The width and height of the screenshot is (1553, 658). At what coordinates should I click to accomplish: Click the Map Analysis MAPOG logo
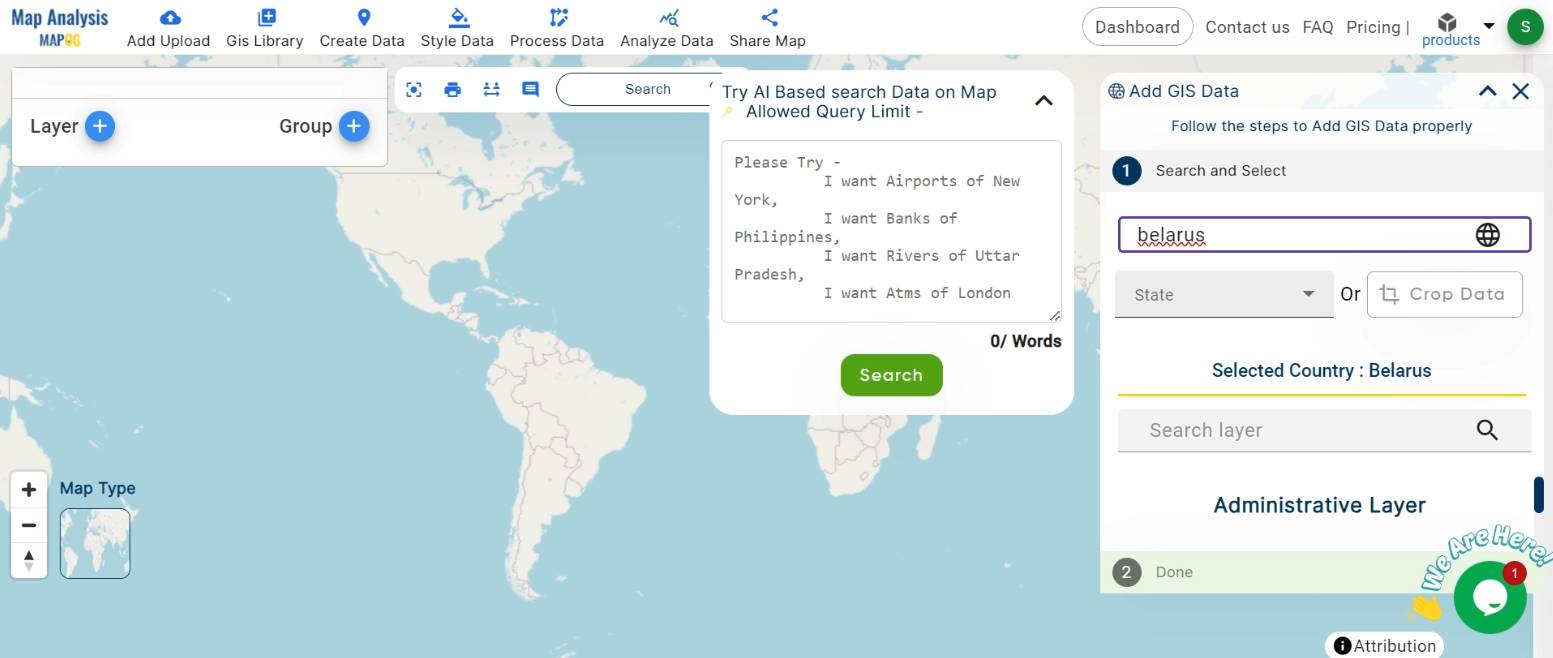coord(59,28)
